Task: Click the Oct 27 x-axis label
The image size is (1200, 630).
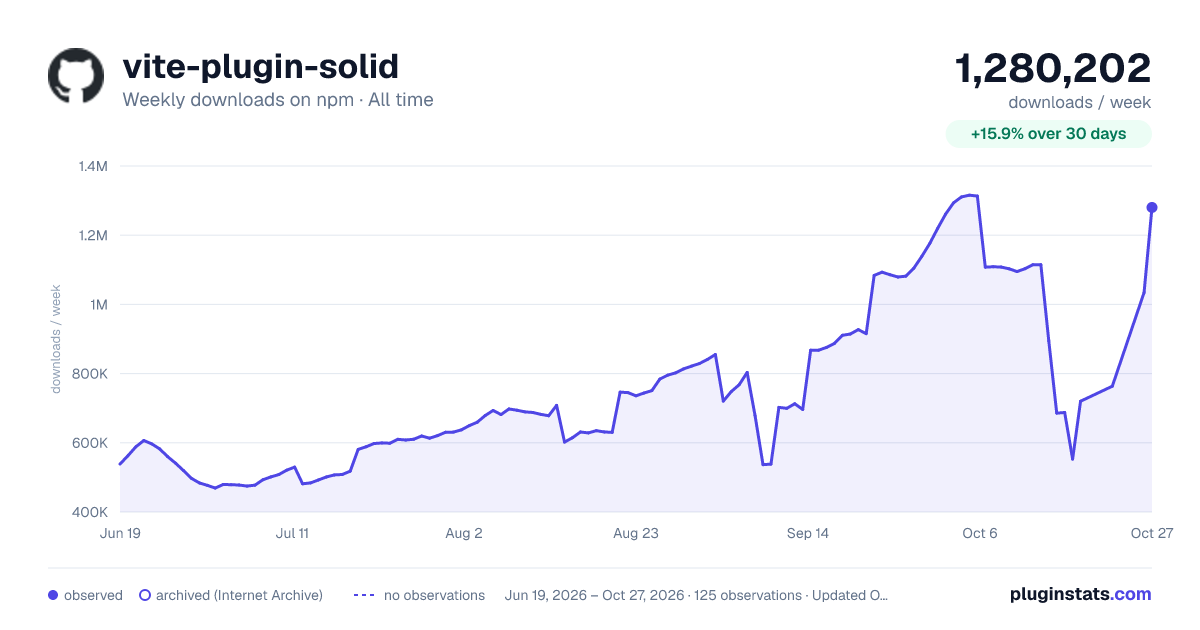Action: point(1152,533)
